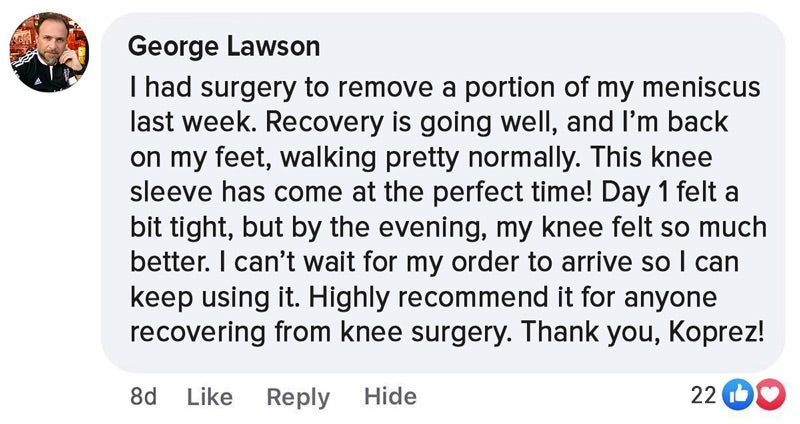Click the phrase "keep using it"
The width and height of the screenshot is (800, 424).
click(x=214, y=298)
